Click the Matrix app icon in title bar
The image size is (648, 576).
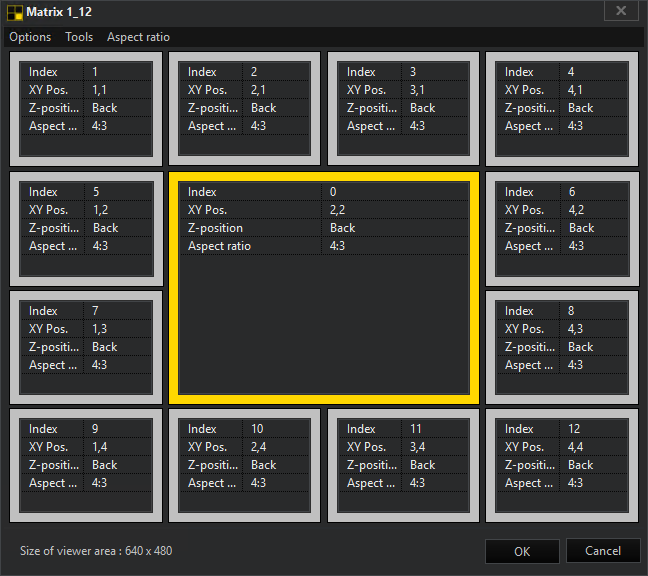[14, 12]
